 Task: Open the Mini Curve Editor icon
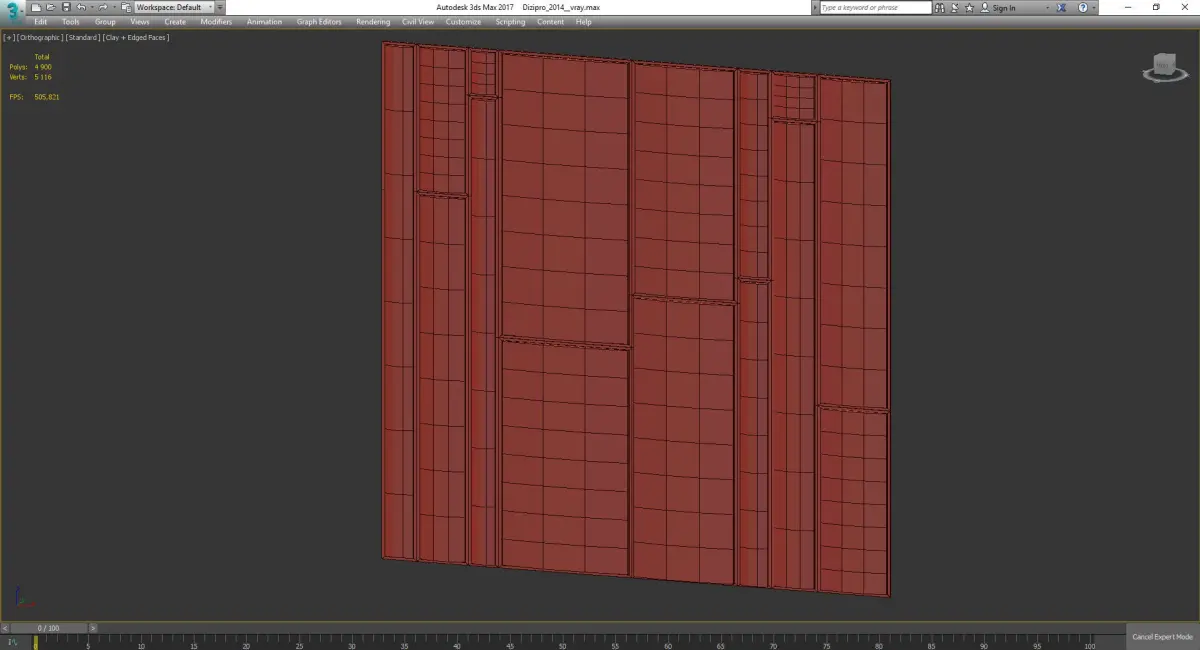tap(13, 641)
